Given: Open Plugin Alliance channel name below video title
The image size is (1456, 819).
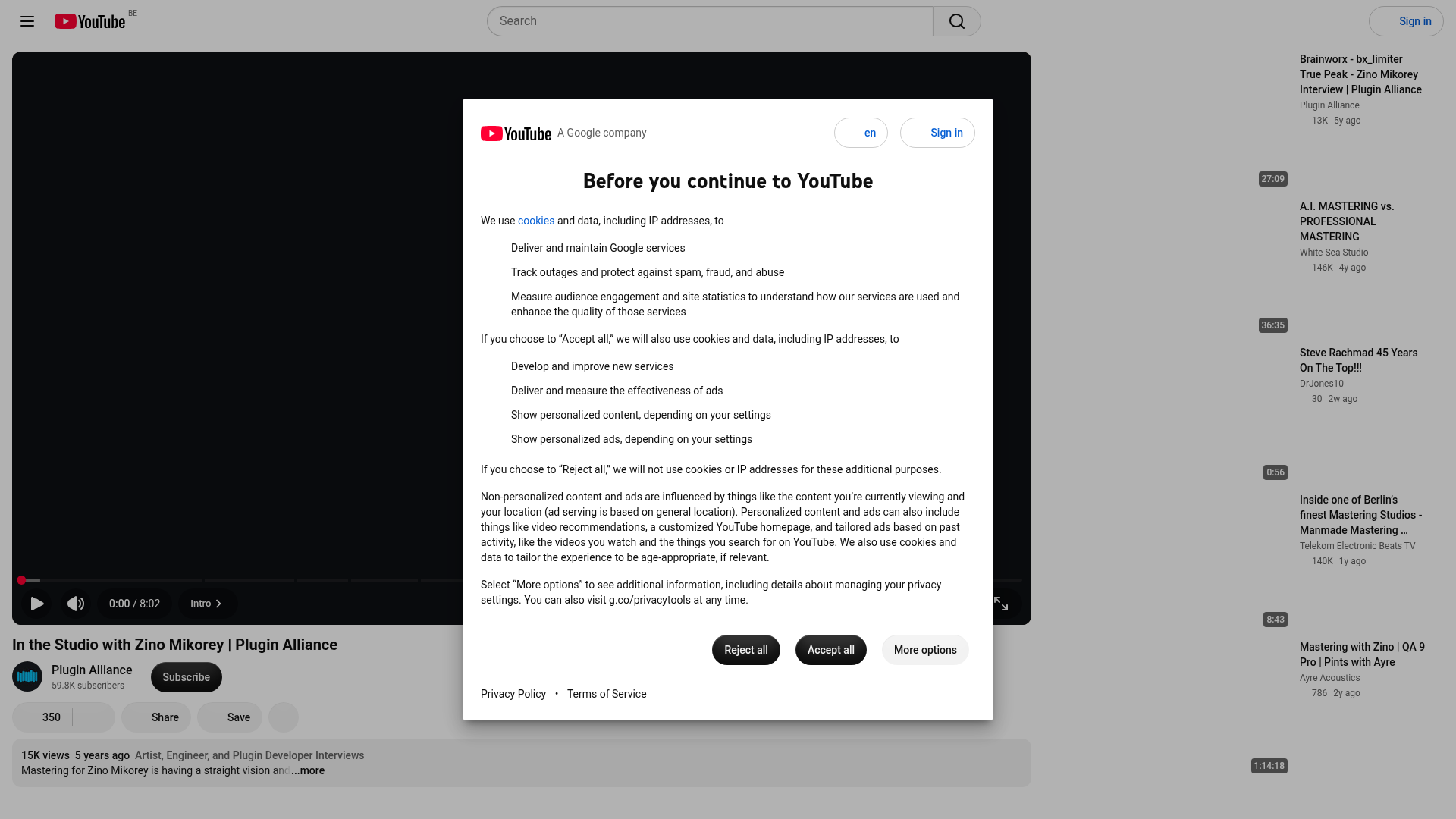Looking at the screenshot, I should 92,670.
